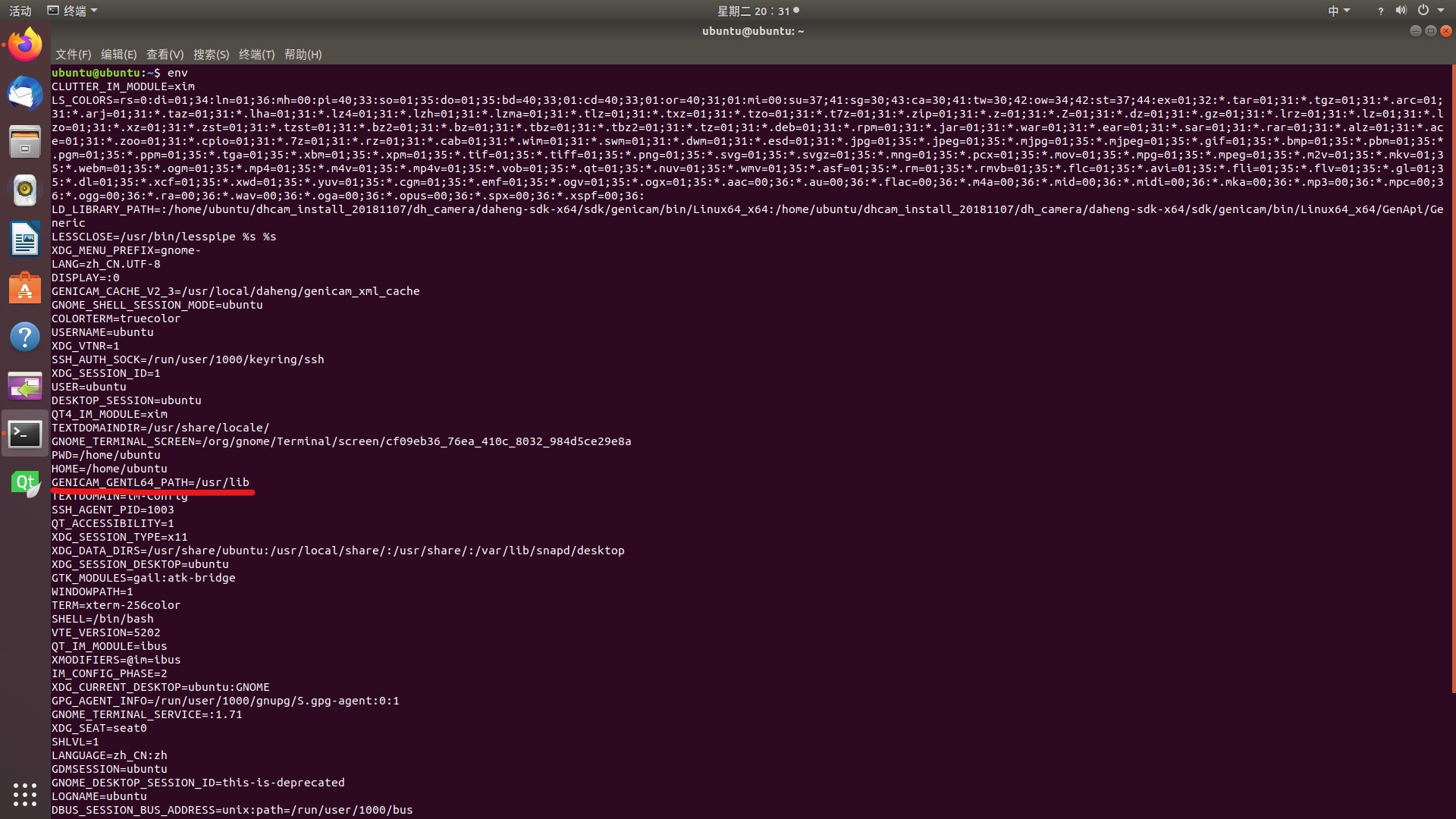The height and width of the screenshot is (819, 1456).
Task: Open volume control in top bar
Action: [1401, 11]
